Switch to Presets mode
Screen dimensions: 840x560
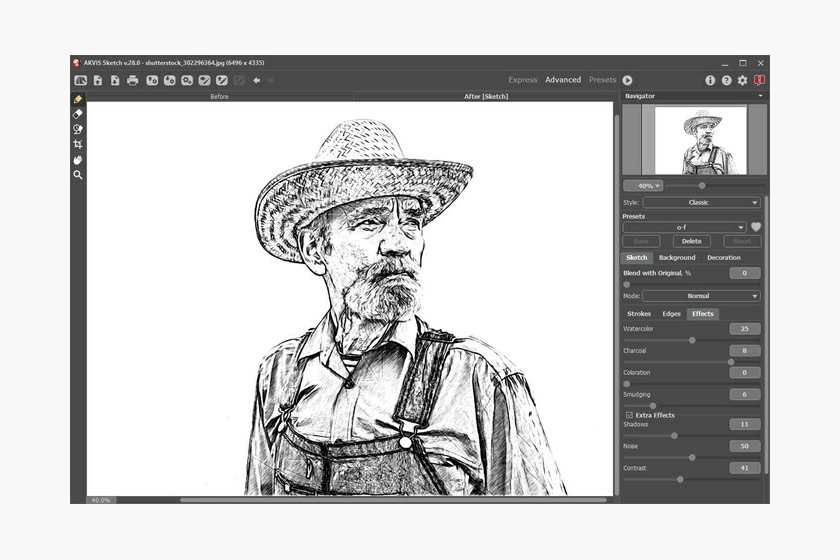(x=603, y=80)
